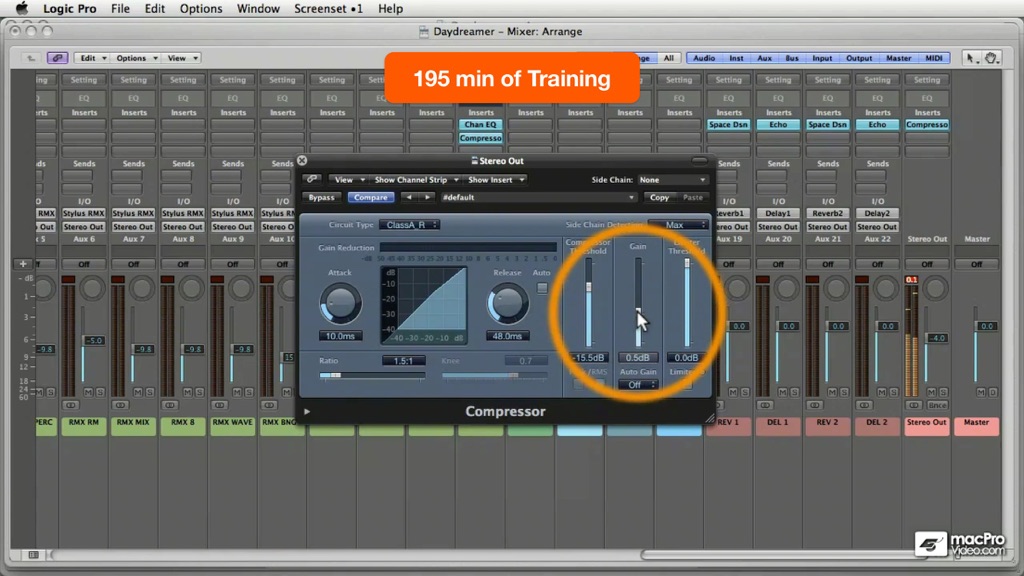1024x576 pixels.
Task: Open Show Insert dropdown in Compressor
Action: coord(496,180)
